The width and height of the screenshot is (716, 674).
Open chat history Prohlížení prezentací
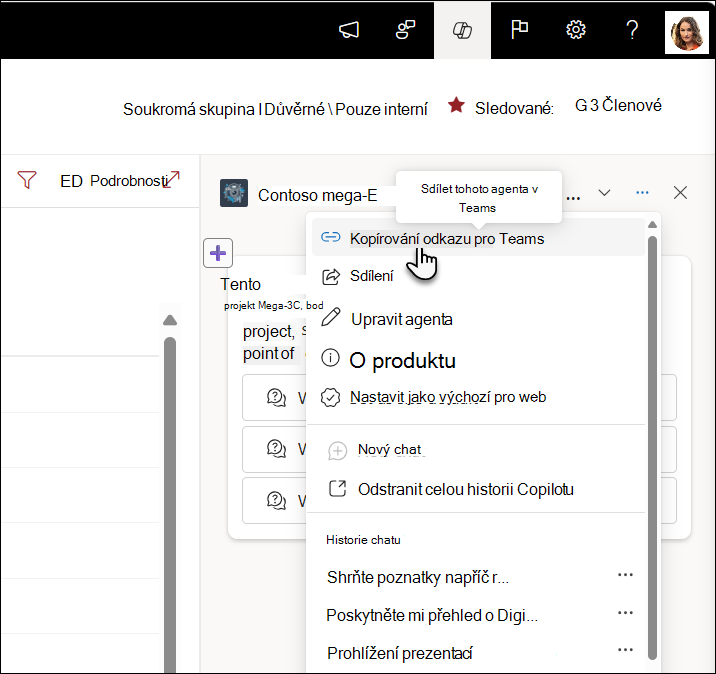[400, 653]
